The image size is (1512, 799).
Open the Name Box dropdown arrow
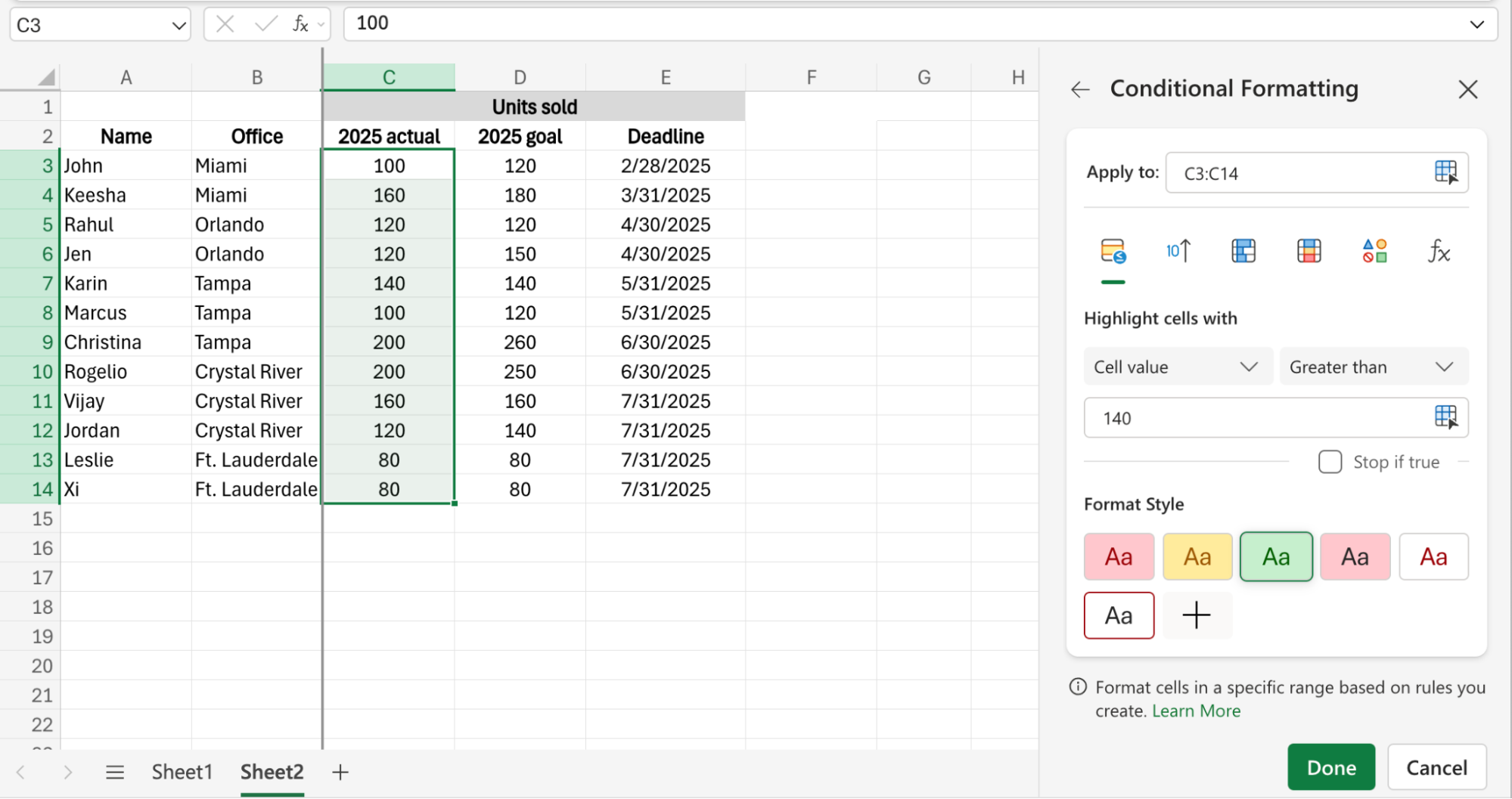(179, 26)
